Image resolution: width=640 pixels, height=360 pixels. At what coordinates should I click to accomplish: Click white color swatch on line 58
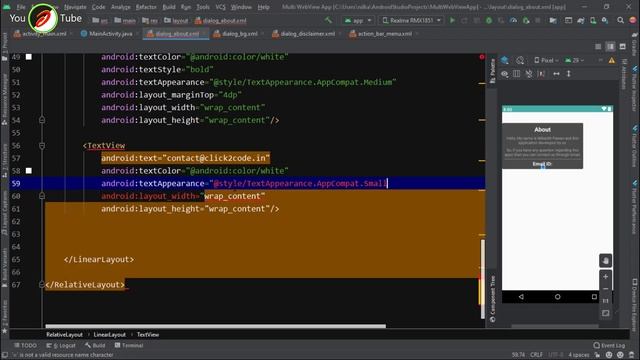point(29,171)
